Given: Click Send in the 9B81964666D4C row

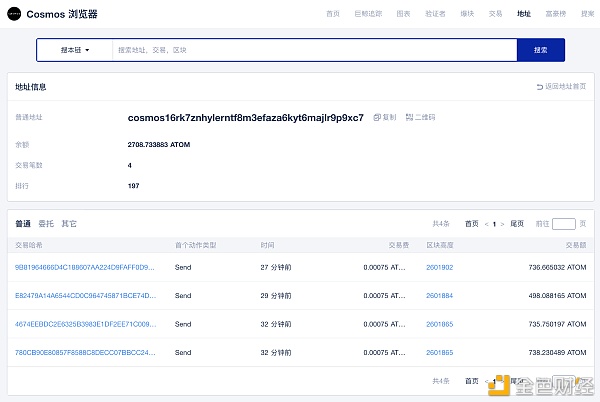Looking at the screenshot, I should (x=183, y=267).
